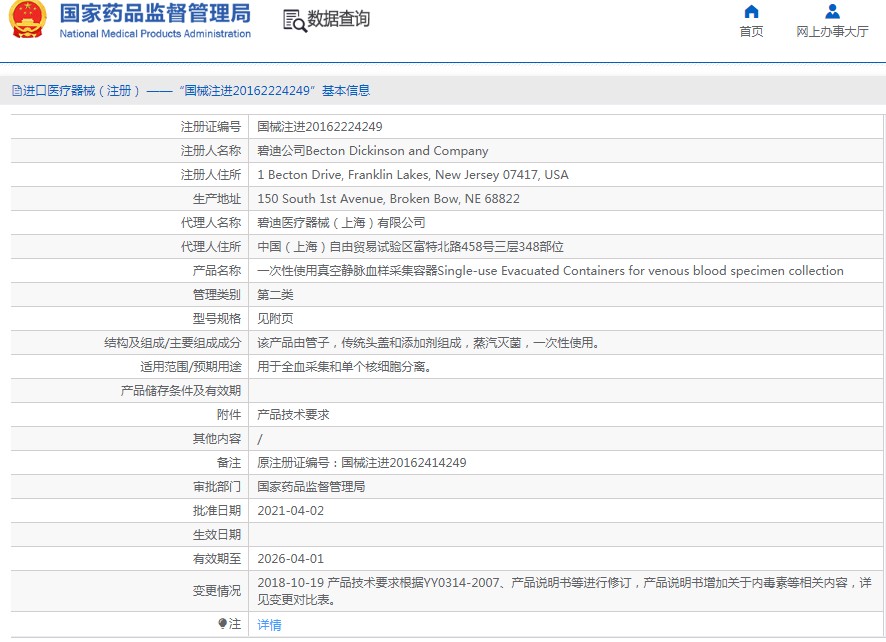Viewport: 886px width, 642px height.
Task: Click the 生产地址 label
Action: point(217,199)
